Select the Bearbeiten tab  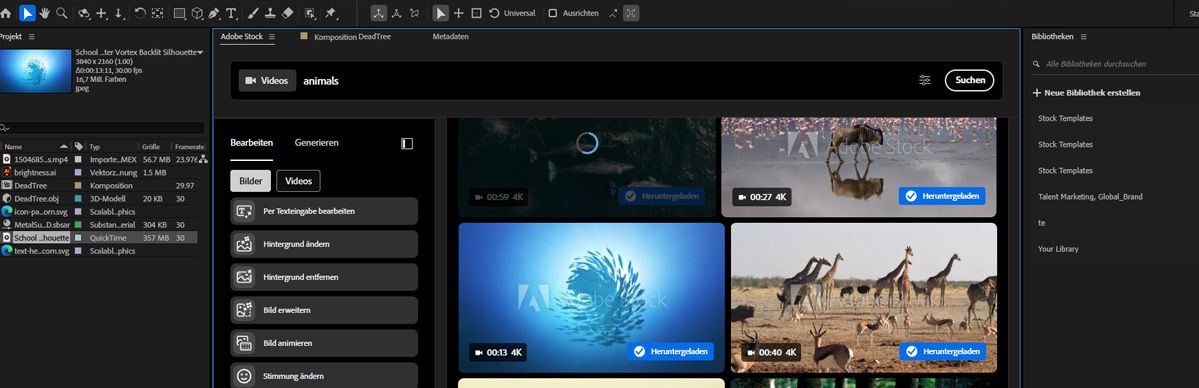click(252, 143)
